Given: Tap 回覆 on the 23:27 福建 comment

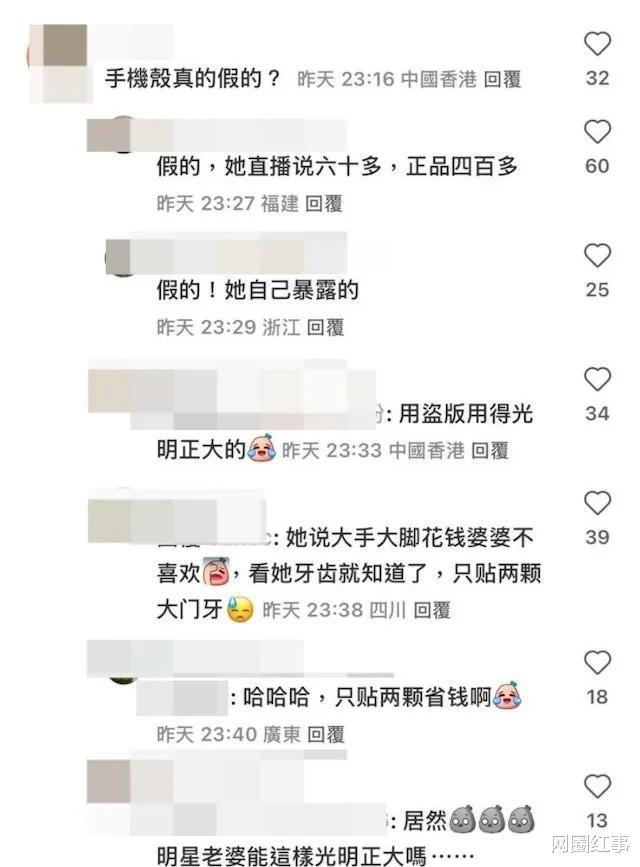Looking at the screenshot, I should pyautogui.click(x=324, y=203).
